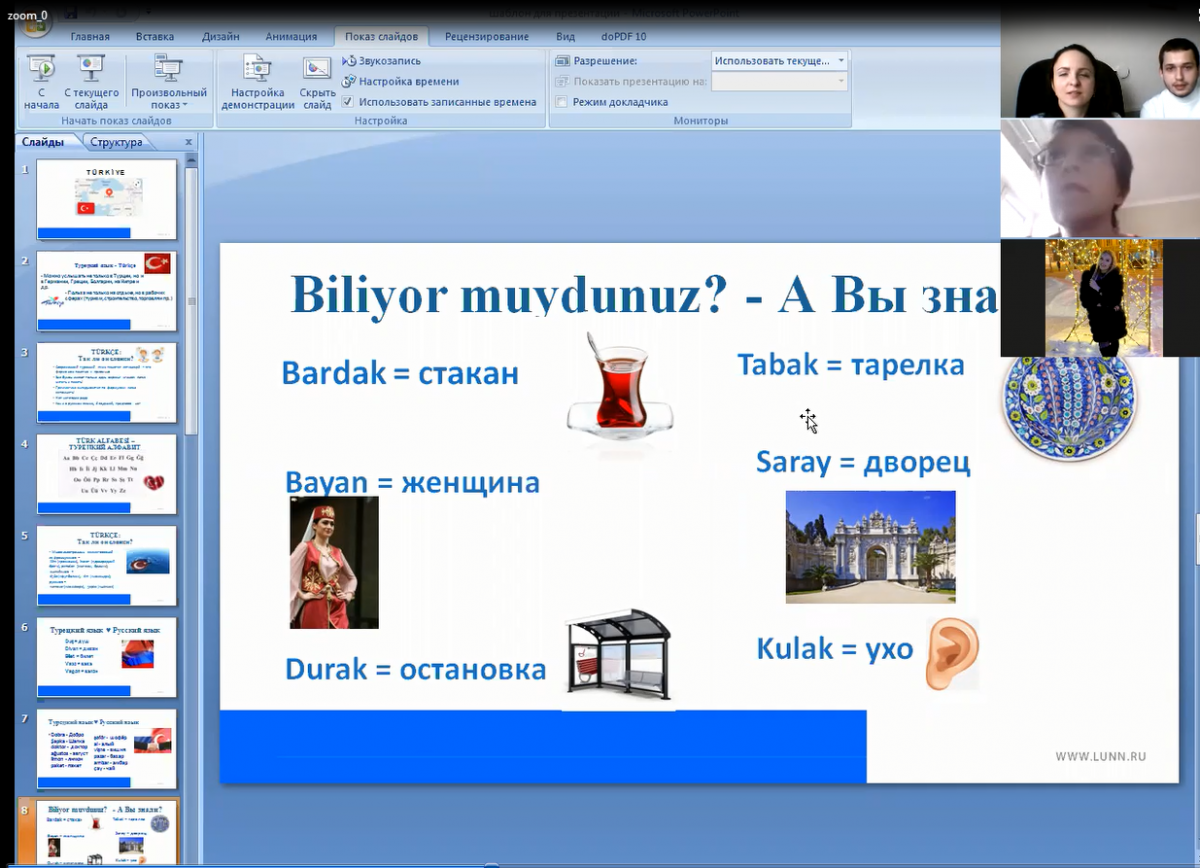
Task: Select slide 2 thumbnail 'Турецкий язык'
Action: 107,290
